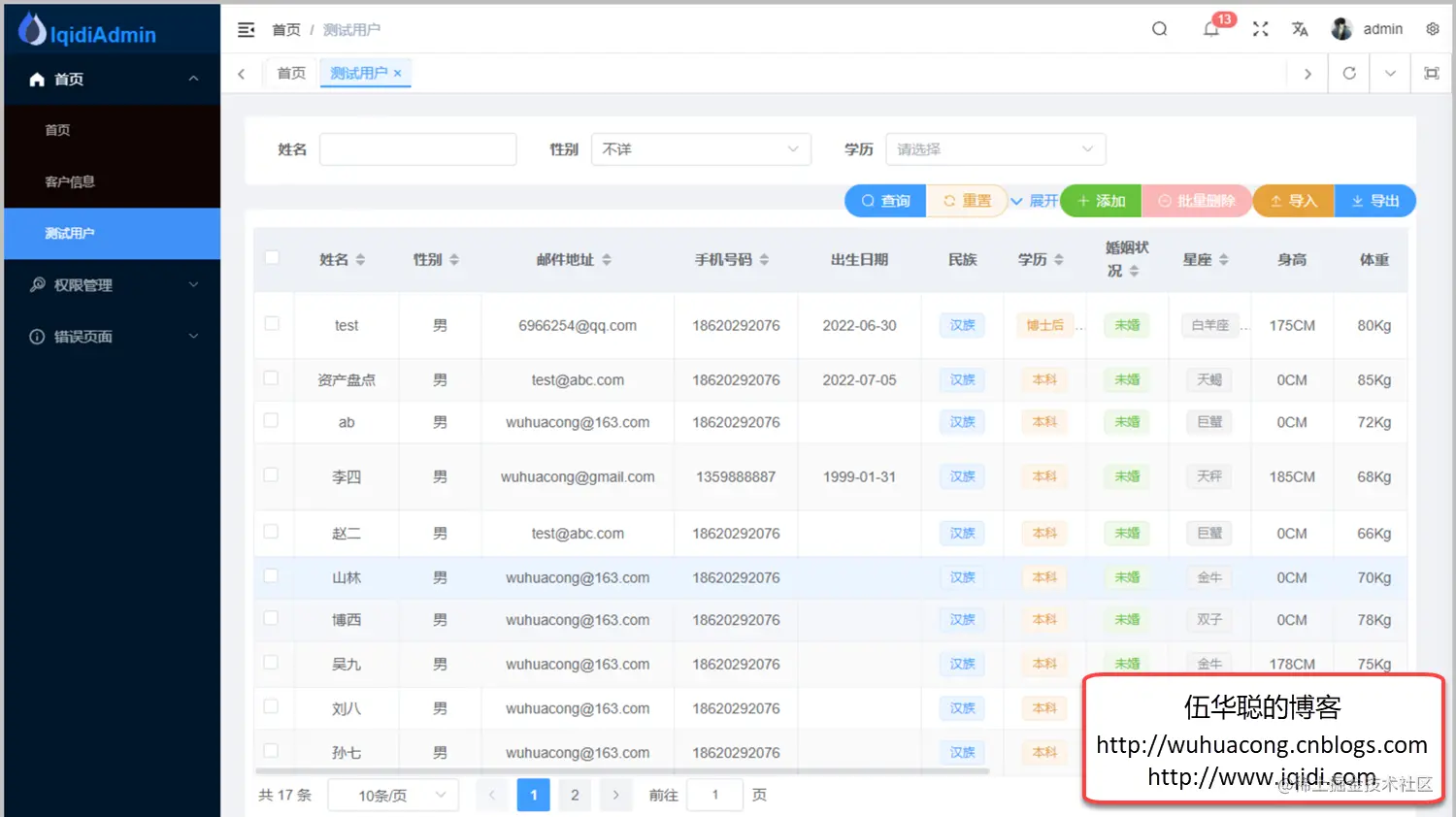Refresh current tab page icon

(x=1349, y=73)
